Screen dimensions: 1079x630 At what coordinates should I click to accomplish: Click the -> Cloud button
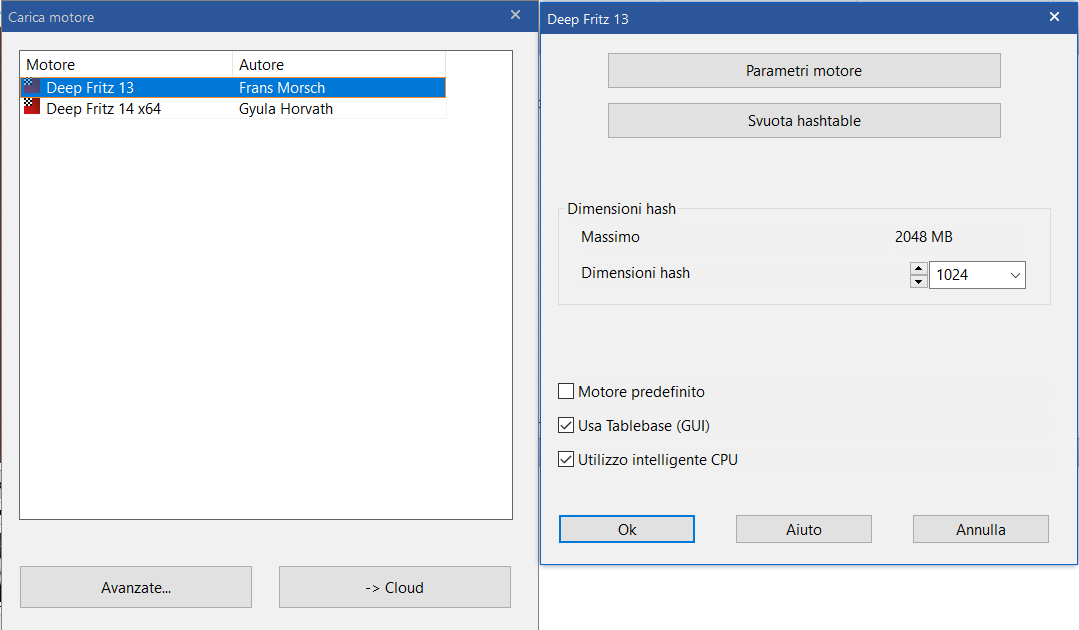tap(394, 587)
